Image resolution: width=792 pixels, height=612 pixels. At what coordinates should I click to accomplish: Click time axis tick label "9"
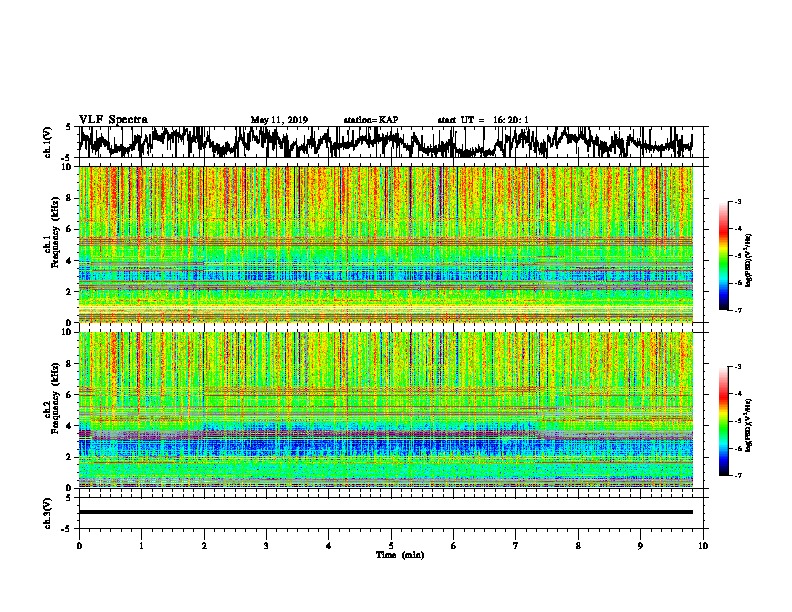point(640,546)
